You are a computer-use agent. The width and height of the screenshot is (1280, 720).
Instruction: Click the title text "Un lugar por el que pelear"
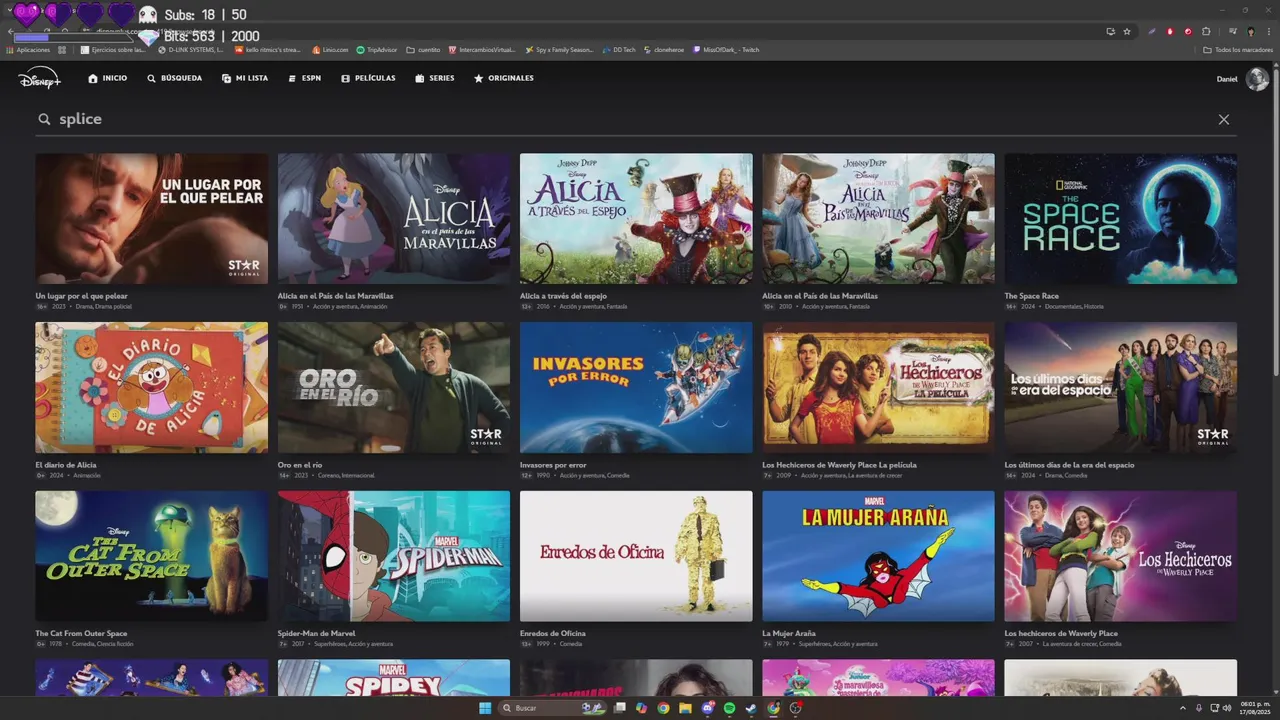click(82, 296)
